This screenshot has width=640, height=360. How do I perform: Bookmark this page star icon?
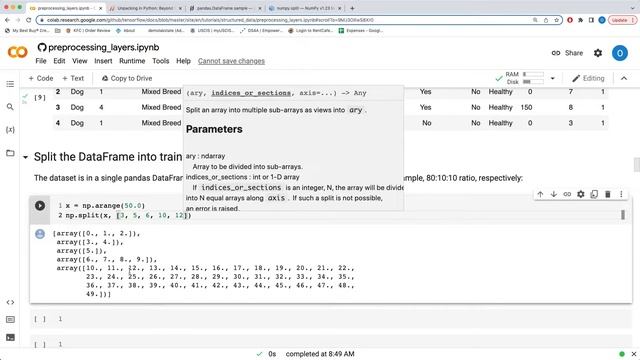[556, 20]
